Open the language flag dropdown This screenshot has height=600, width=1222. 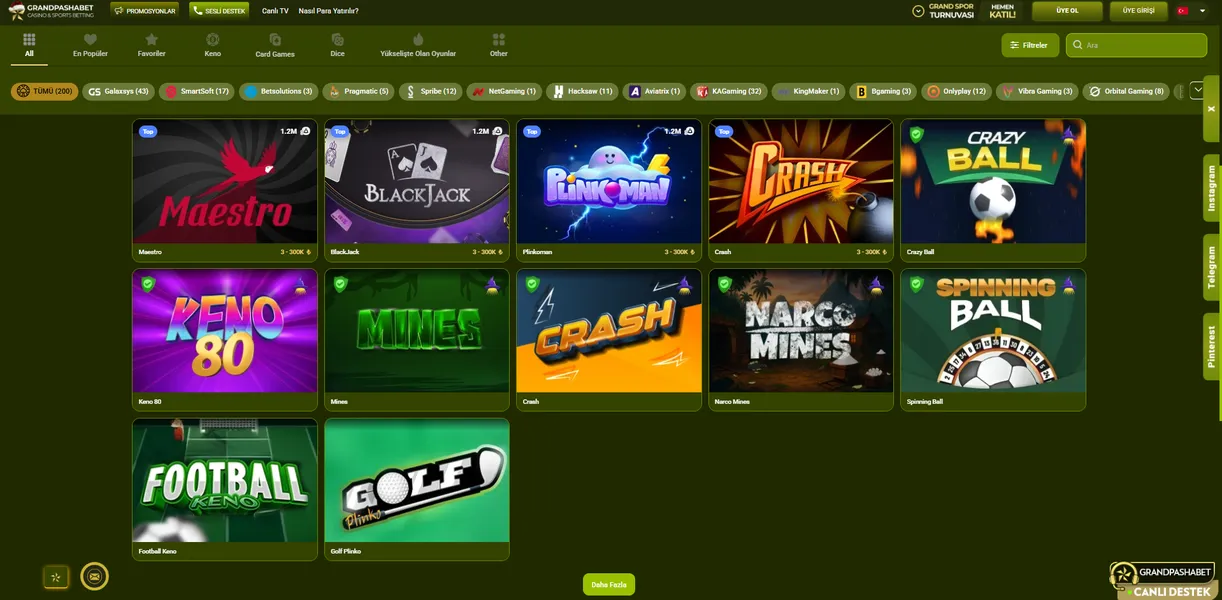[1182, 11]
